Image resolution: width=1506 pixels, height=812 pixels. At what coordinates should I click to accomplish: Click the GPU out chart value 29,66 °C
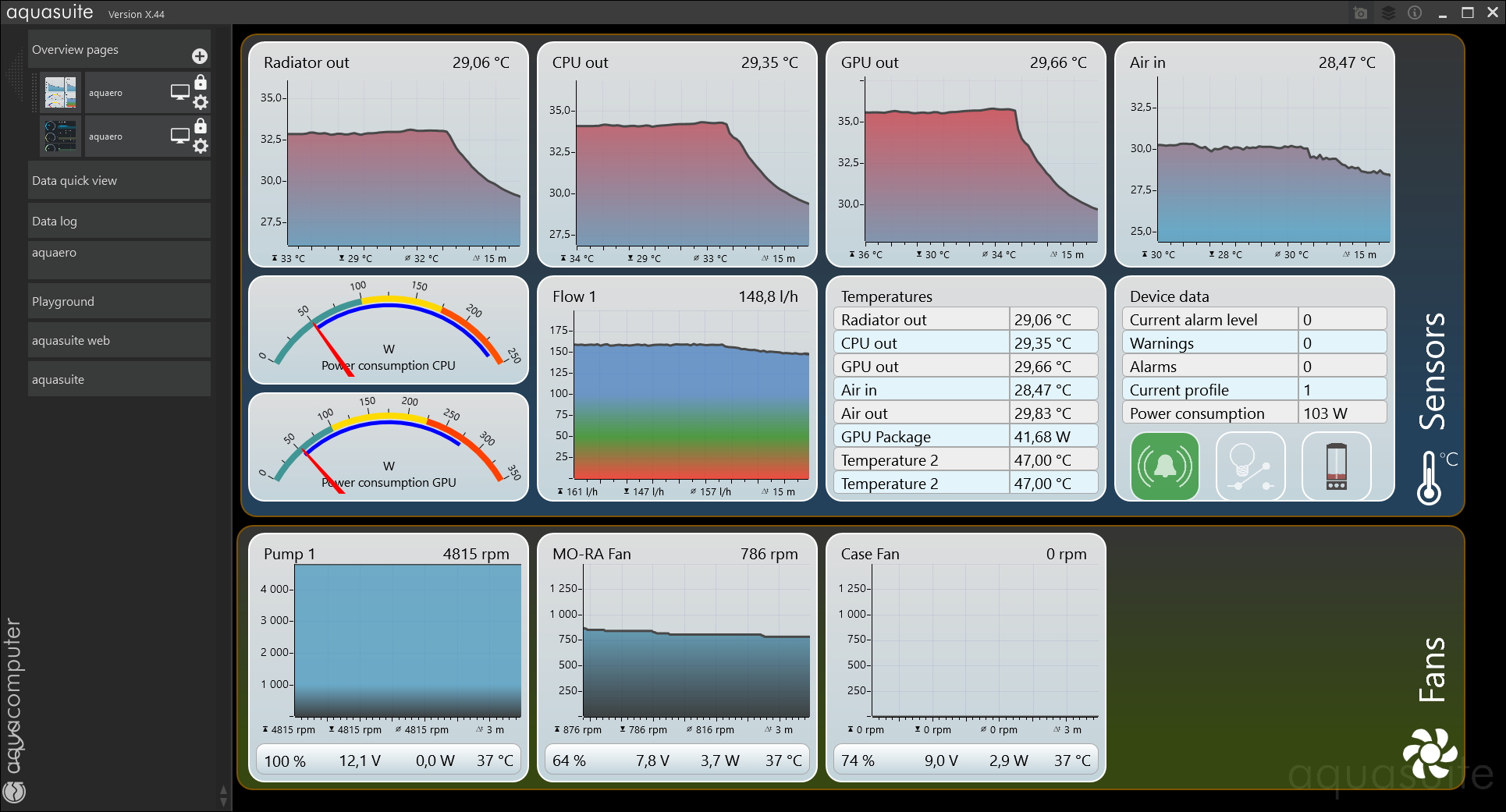1058,62
